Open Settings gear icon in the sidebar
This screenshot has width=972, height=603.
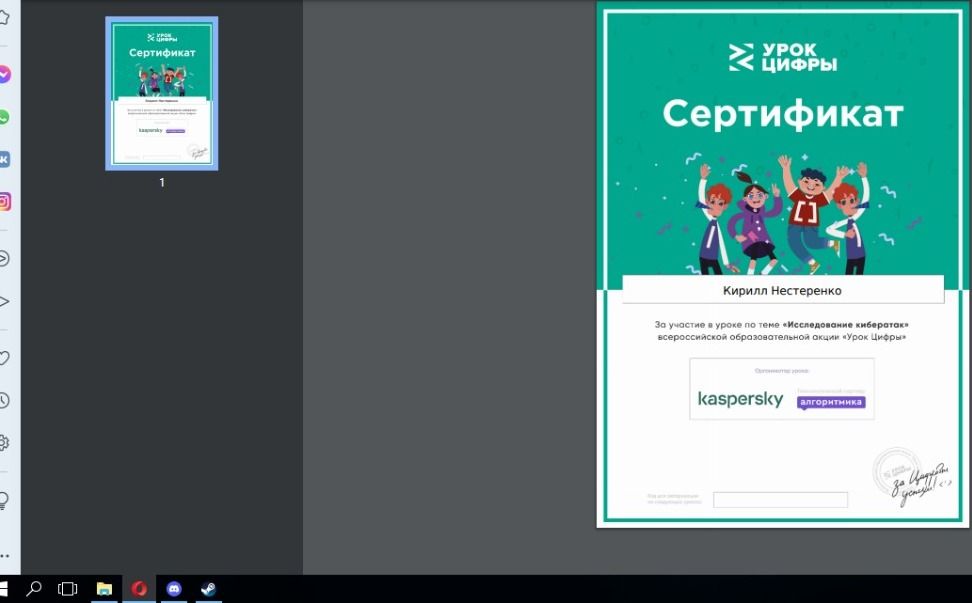[x=4, y=442]
